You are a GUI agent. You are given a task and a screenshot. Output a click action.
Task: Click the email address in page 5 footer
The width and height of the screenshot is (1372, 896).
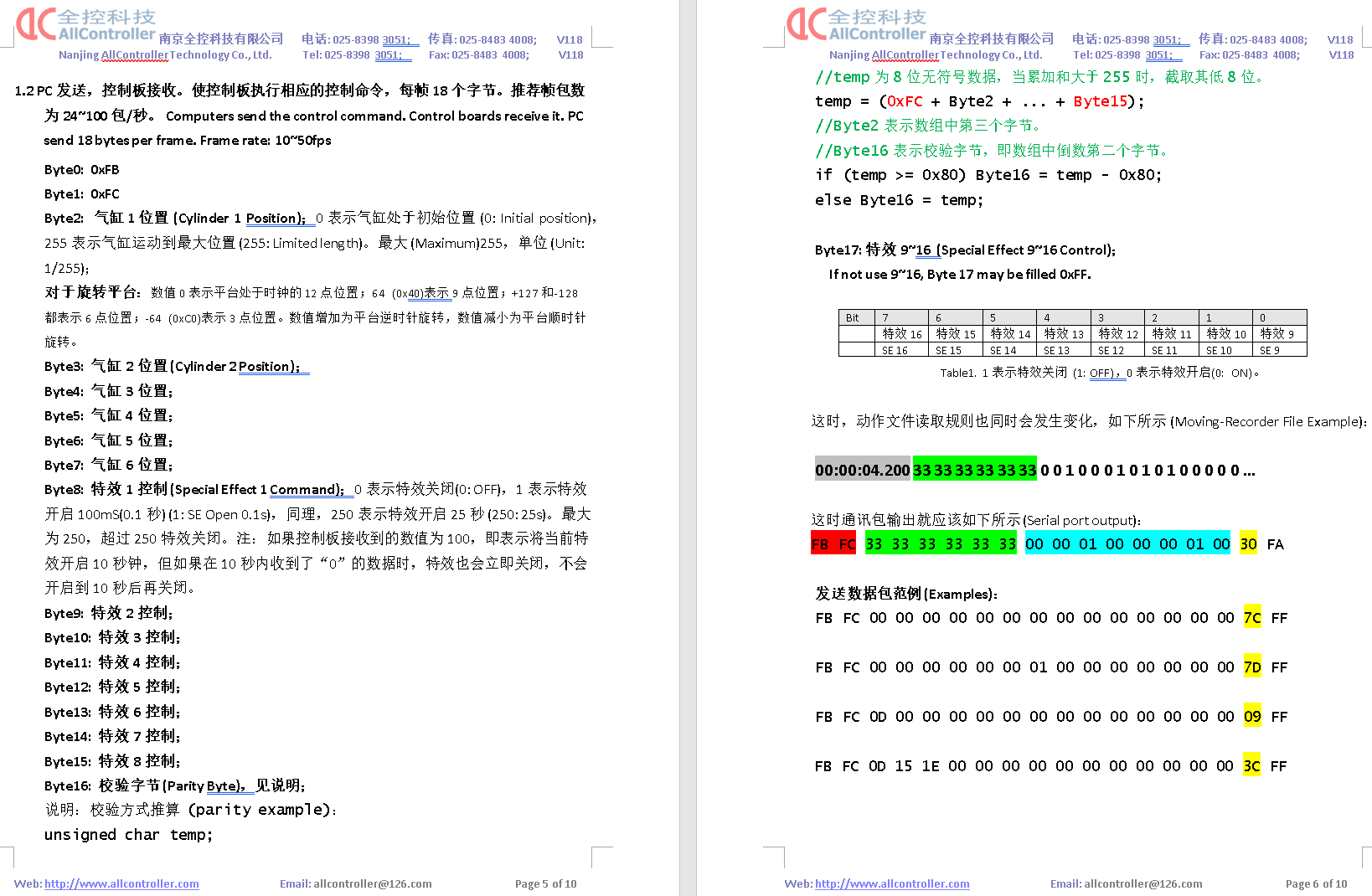pyautogui.click(x=372, y=883)
